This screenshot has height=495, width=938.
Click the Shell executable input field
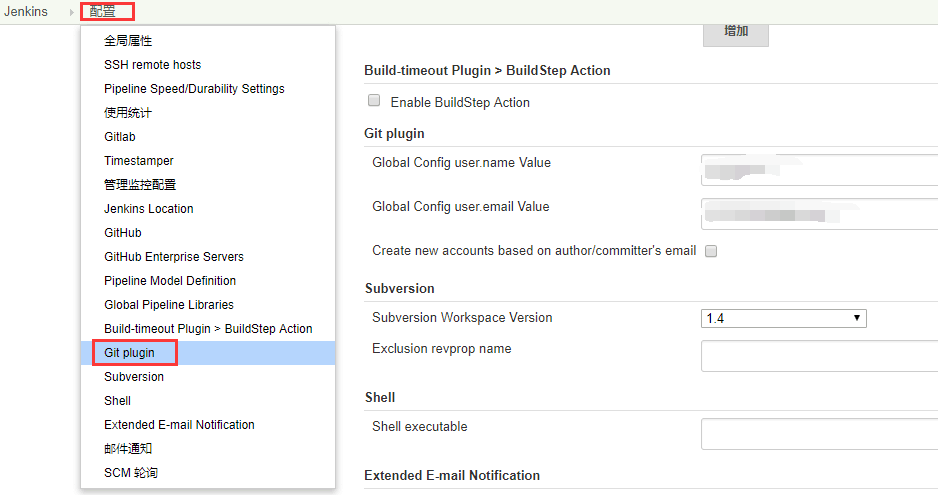coord(820,434)
